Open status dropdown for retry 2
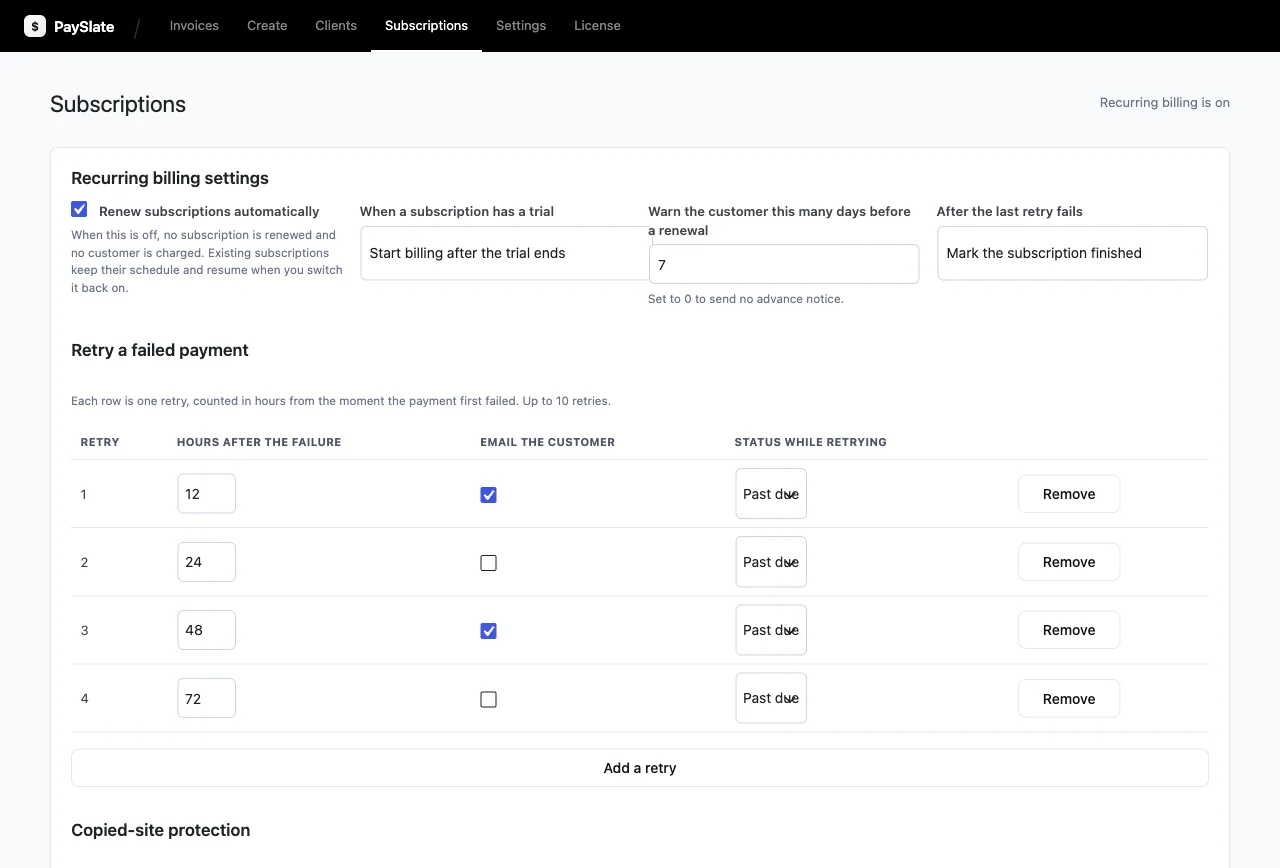This screenshot has width=1280, height=868. (x=771, y=562)
